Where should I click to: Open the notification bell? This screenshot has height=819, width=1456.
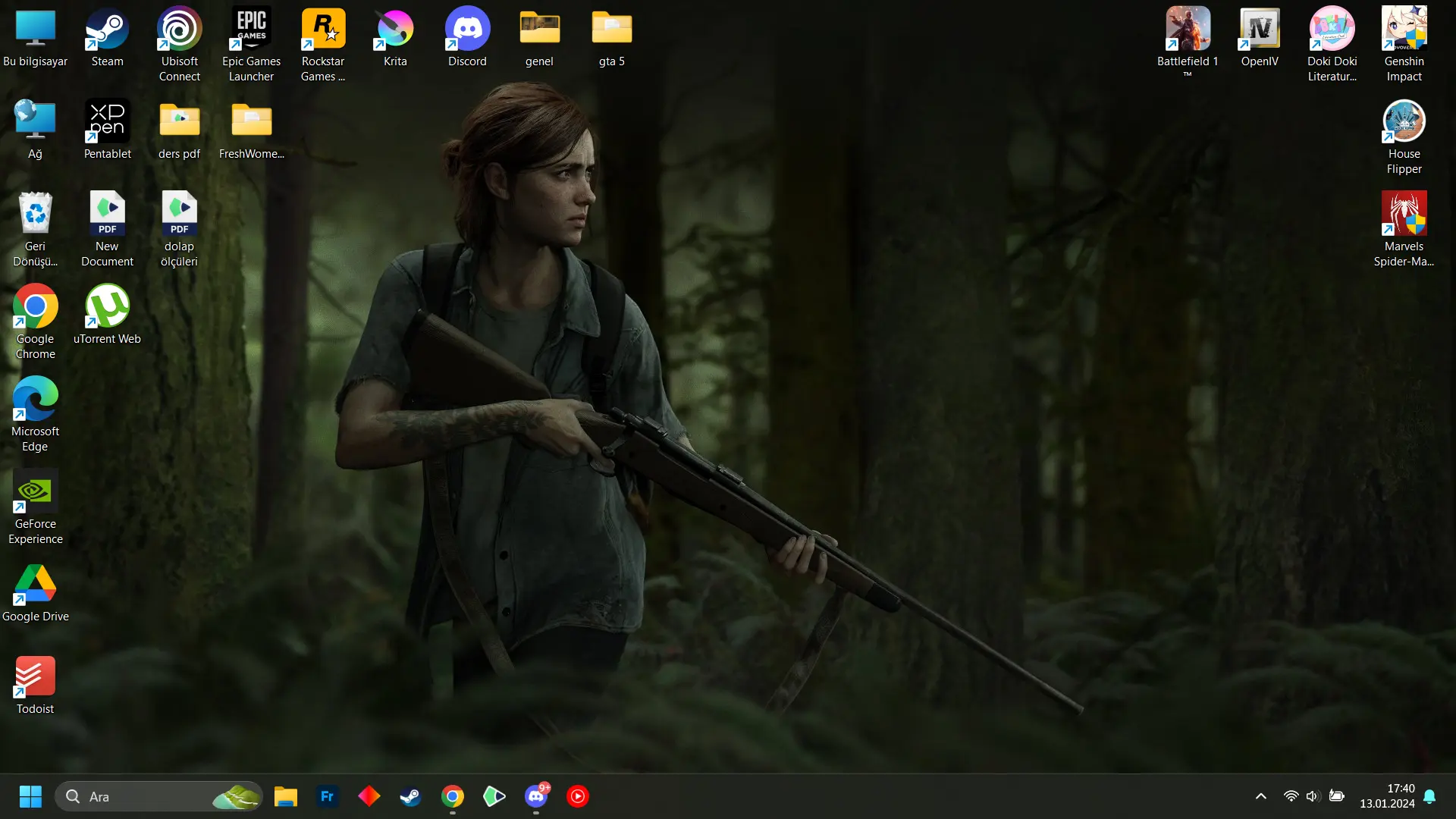point(1429,796)
